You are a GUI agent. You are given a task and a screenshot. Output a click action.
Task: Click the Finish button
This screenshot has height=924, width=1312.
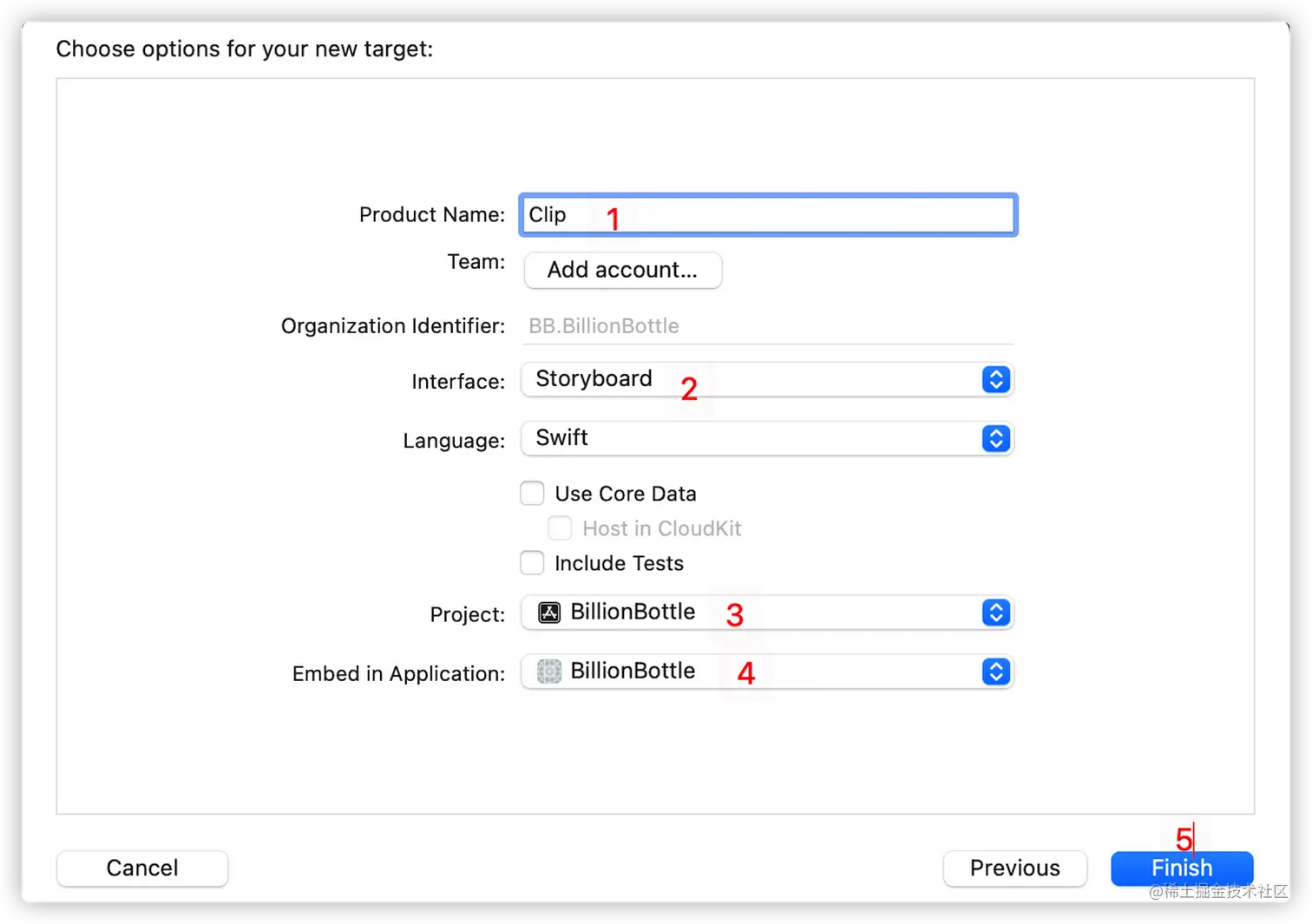click(x=1182, y=868)
